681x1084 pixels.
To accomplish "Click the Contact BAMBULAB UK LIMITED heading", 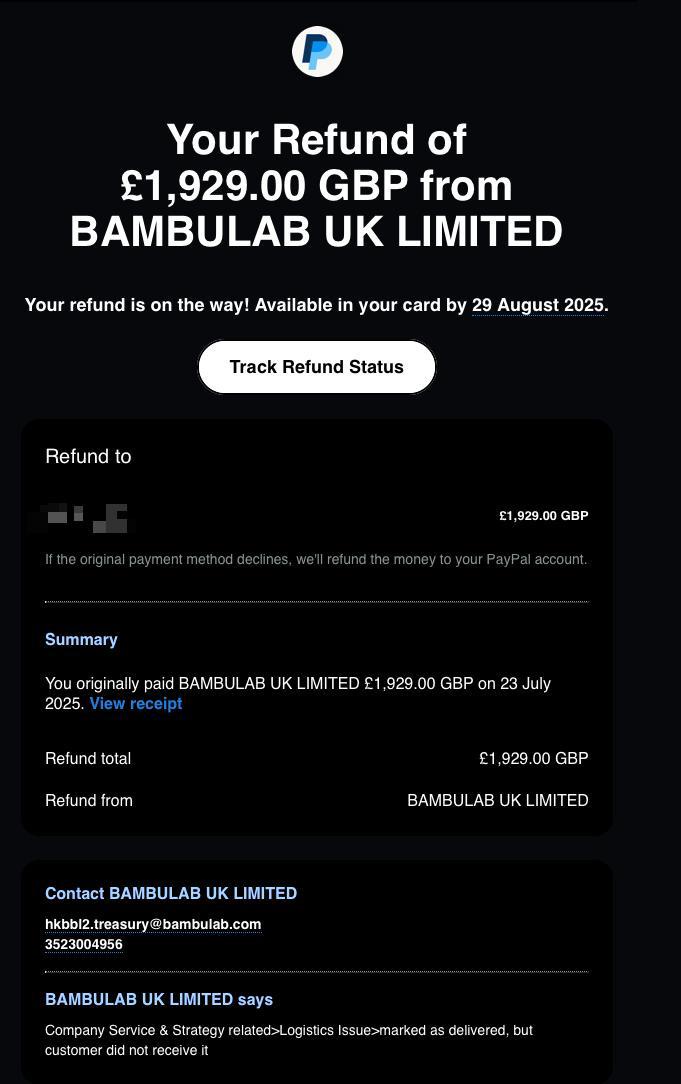I will [x=171, y=894].
